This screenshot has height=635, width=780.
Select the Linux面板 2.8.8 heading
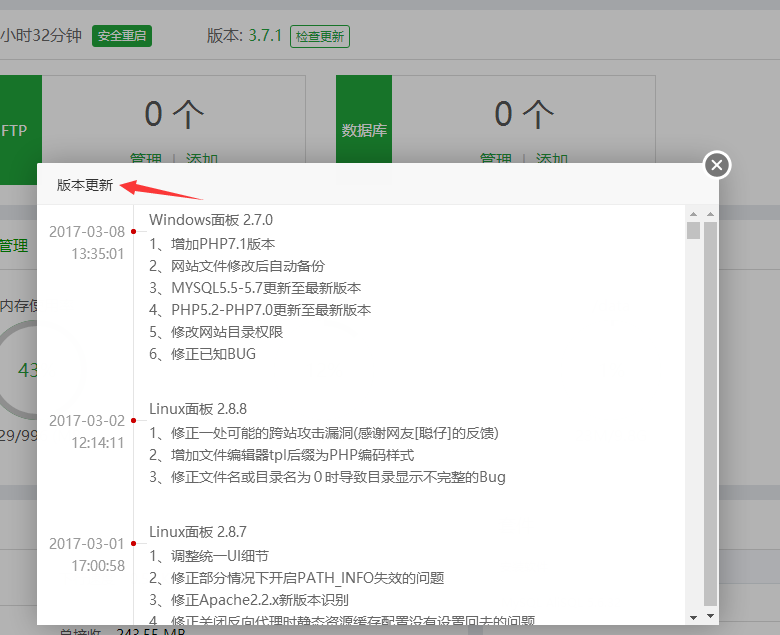click(x=198, y=409)
